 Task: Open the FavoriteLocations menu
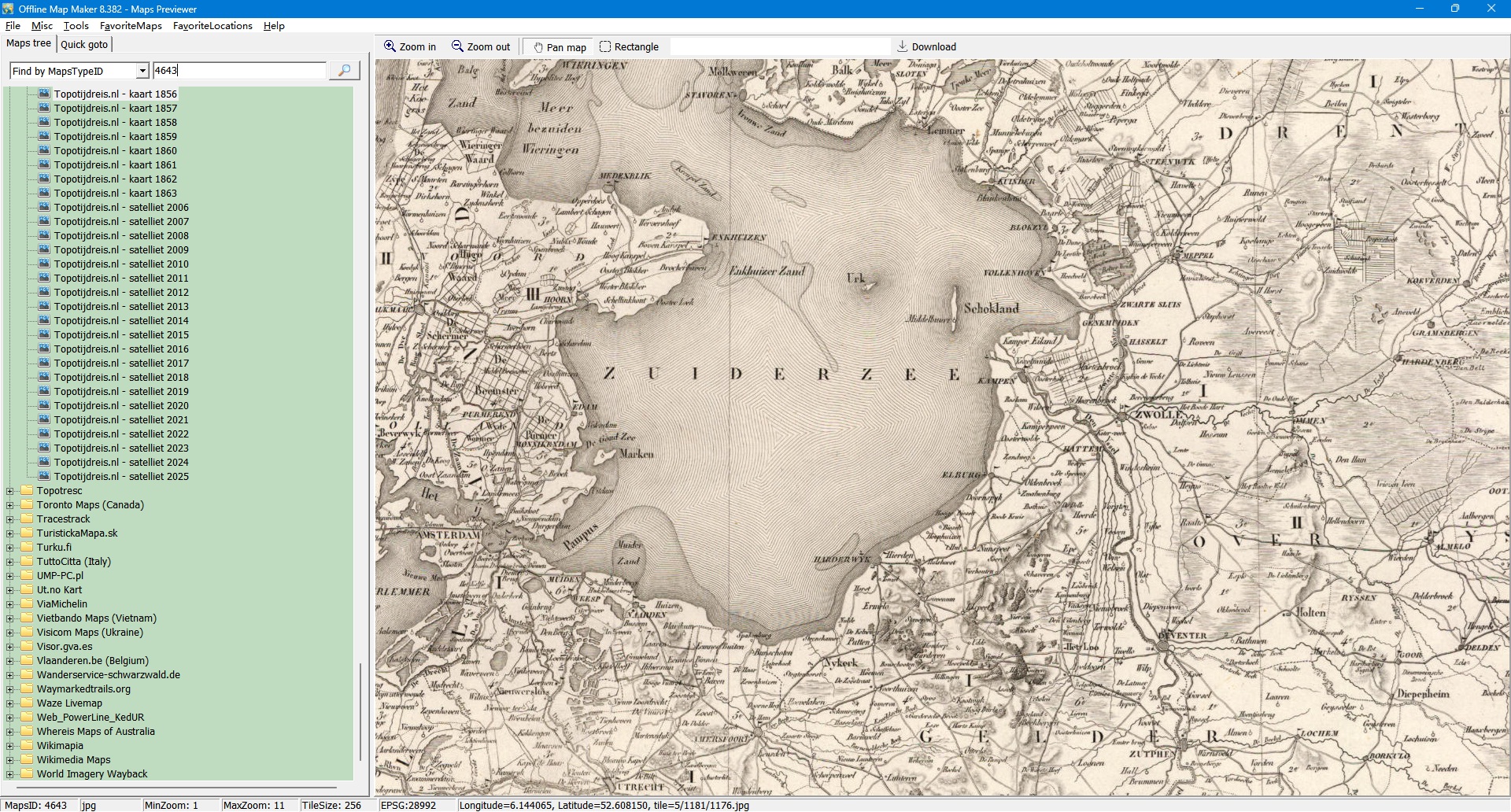pyautogui.click(x=212, y=26)
